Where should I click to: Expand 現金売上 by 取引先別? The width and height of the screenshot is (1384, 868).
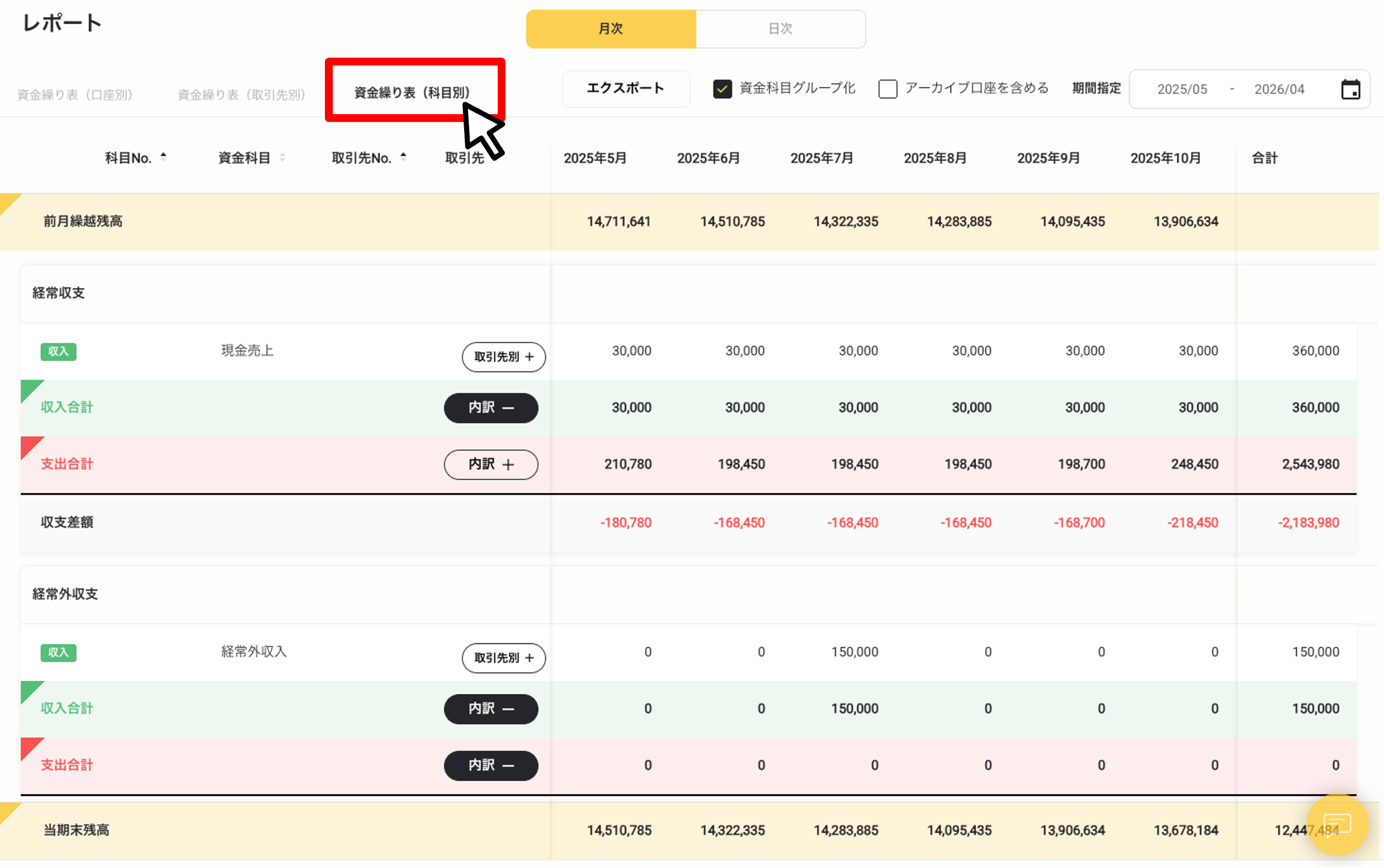pos(504,357)
